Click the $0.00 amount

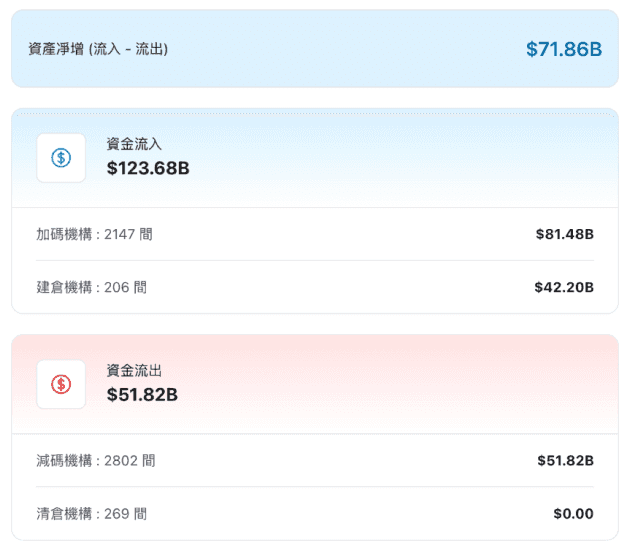click(x=573, y=514)
